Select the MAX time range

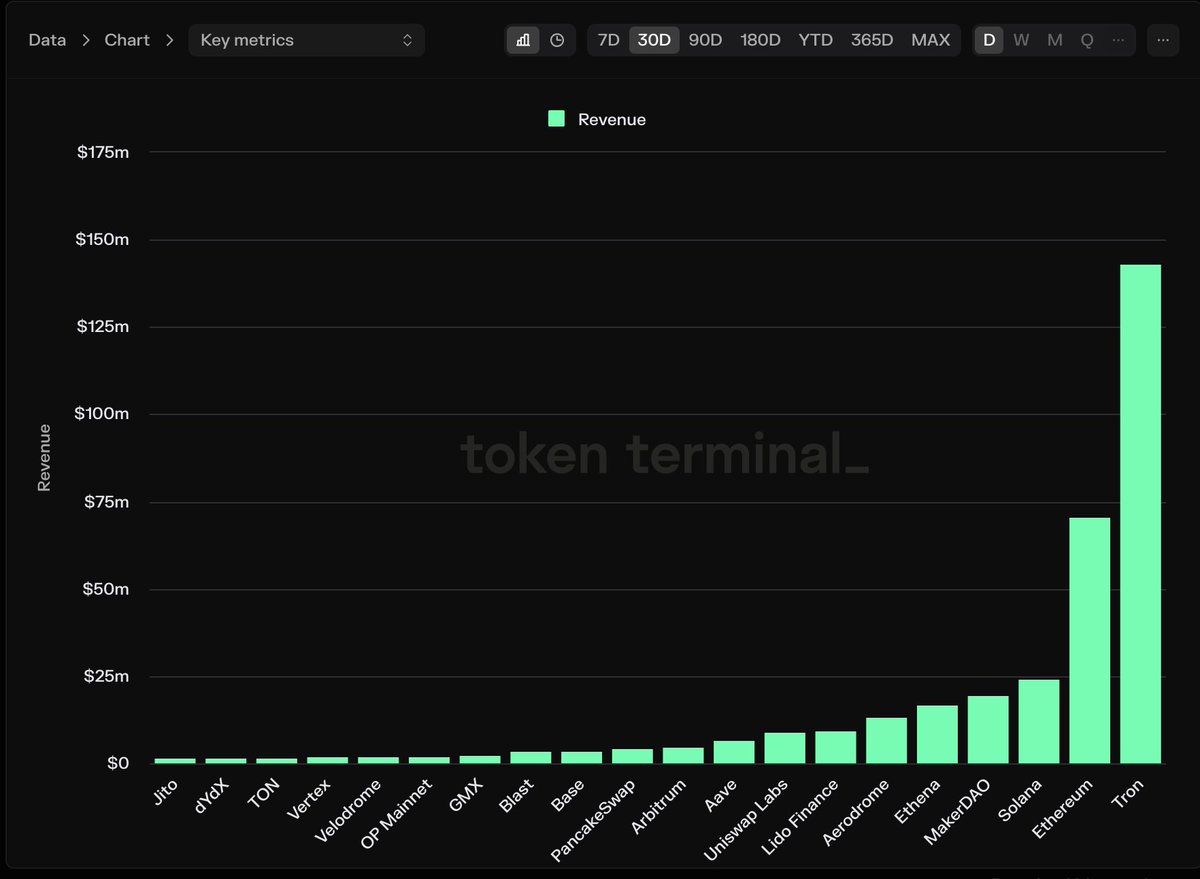click(x=931, y=40)
